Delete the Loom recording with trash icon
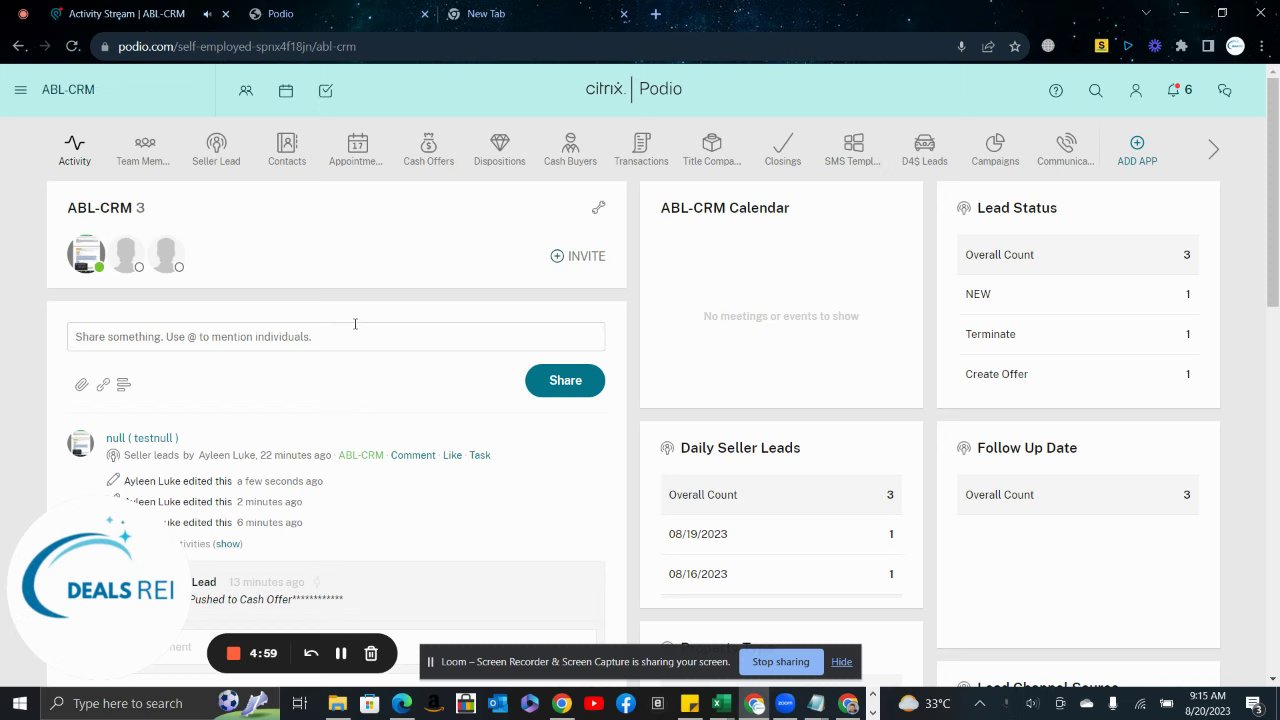The height and width of the screenshot is (720, 1280). (x=371, y=653)
